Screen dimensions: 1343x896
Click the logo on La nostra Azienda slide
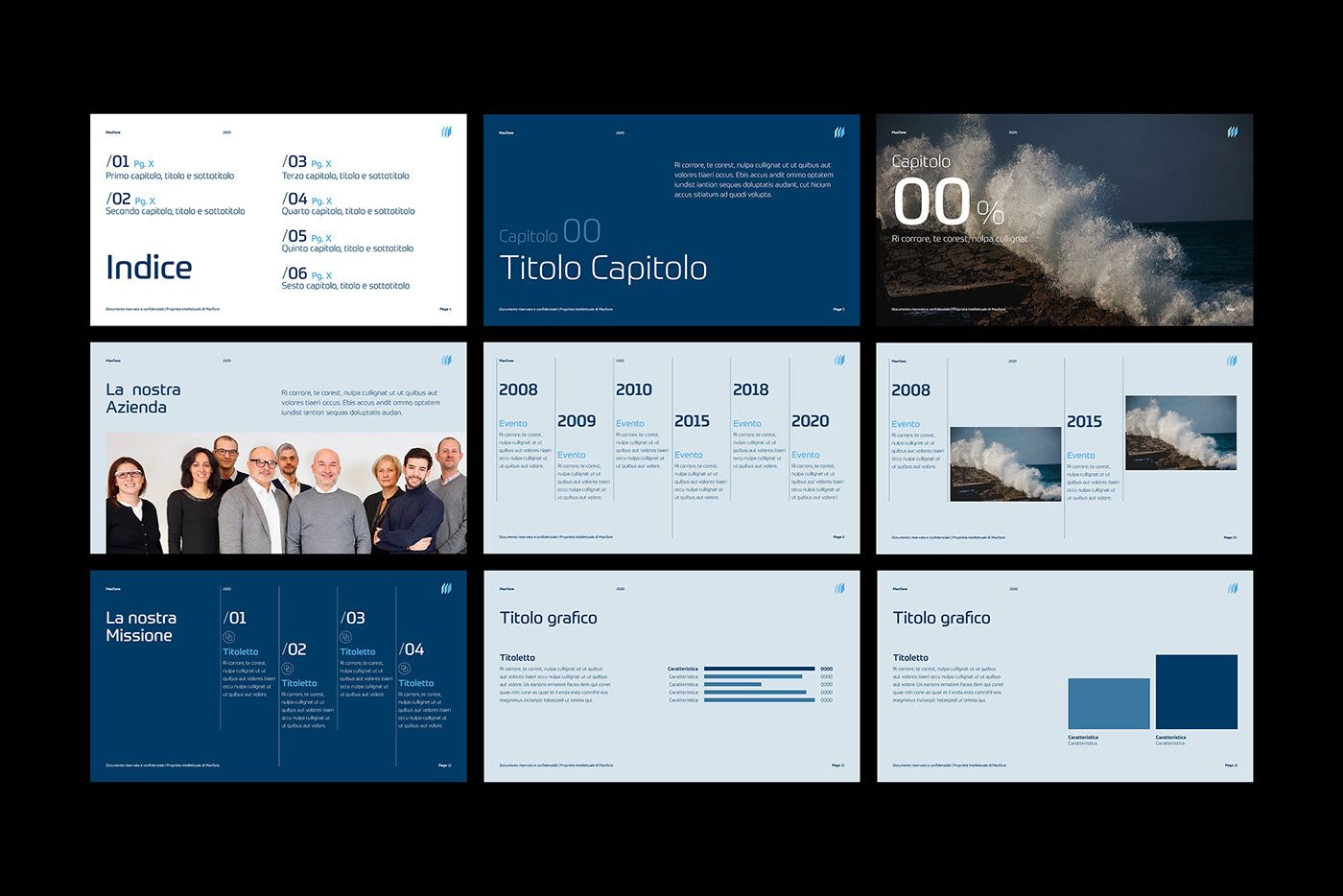pos(446,361)
